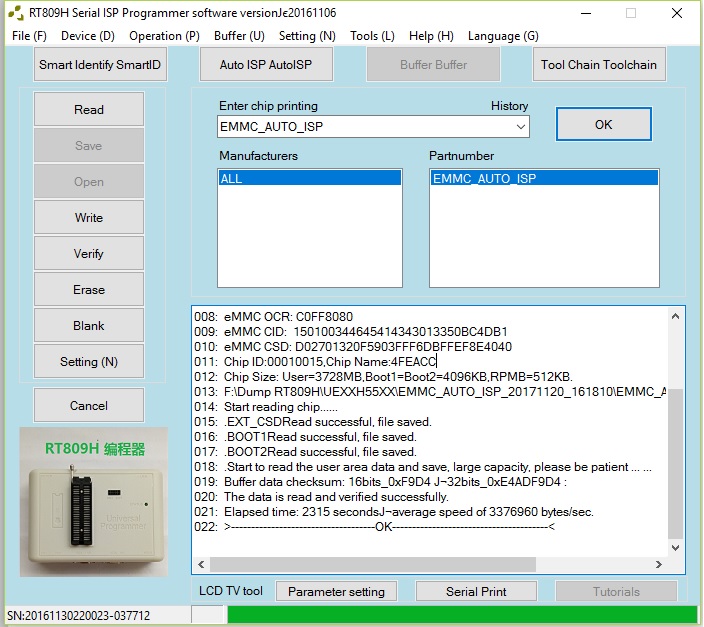Click the Read button
This screenshot has width=704, height=627.
coord(89,110)
